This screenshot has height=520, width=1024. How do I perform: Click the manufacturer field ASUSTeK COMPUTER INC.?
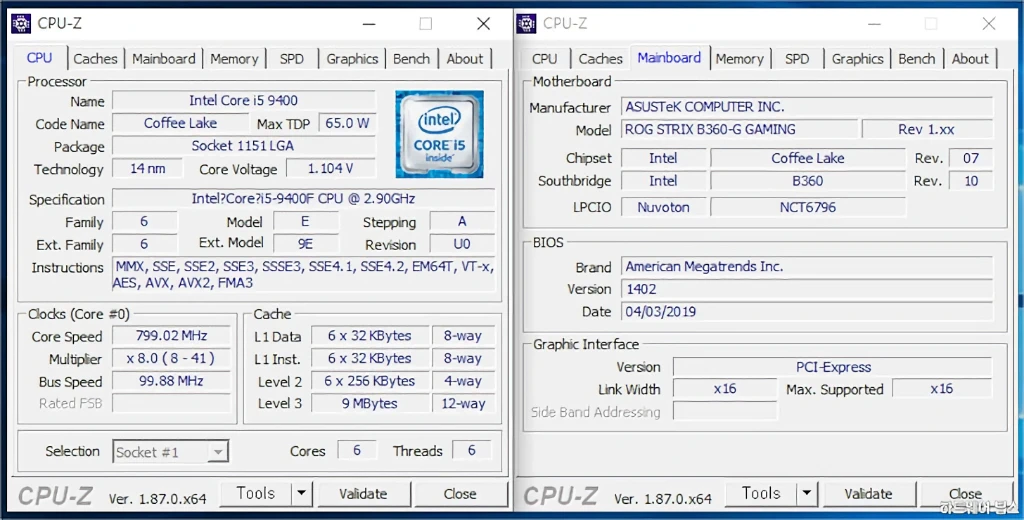[807, 106]
